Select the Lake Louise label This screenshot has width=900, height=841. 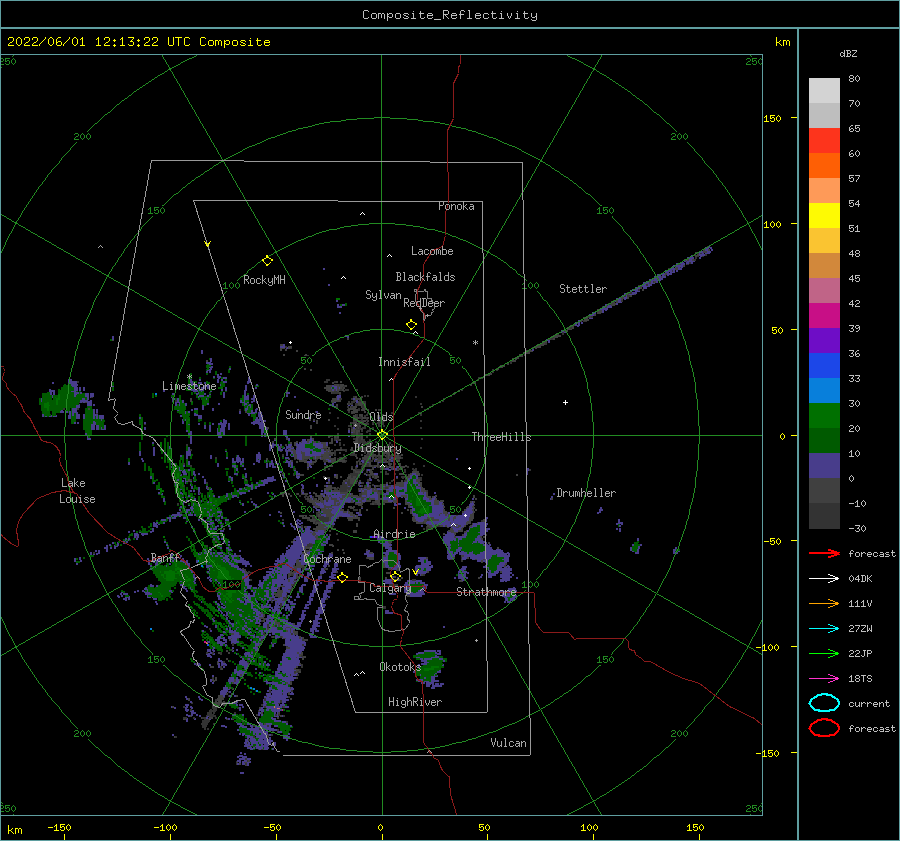click(77, 491)
